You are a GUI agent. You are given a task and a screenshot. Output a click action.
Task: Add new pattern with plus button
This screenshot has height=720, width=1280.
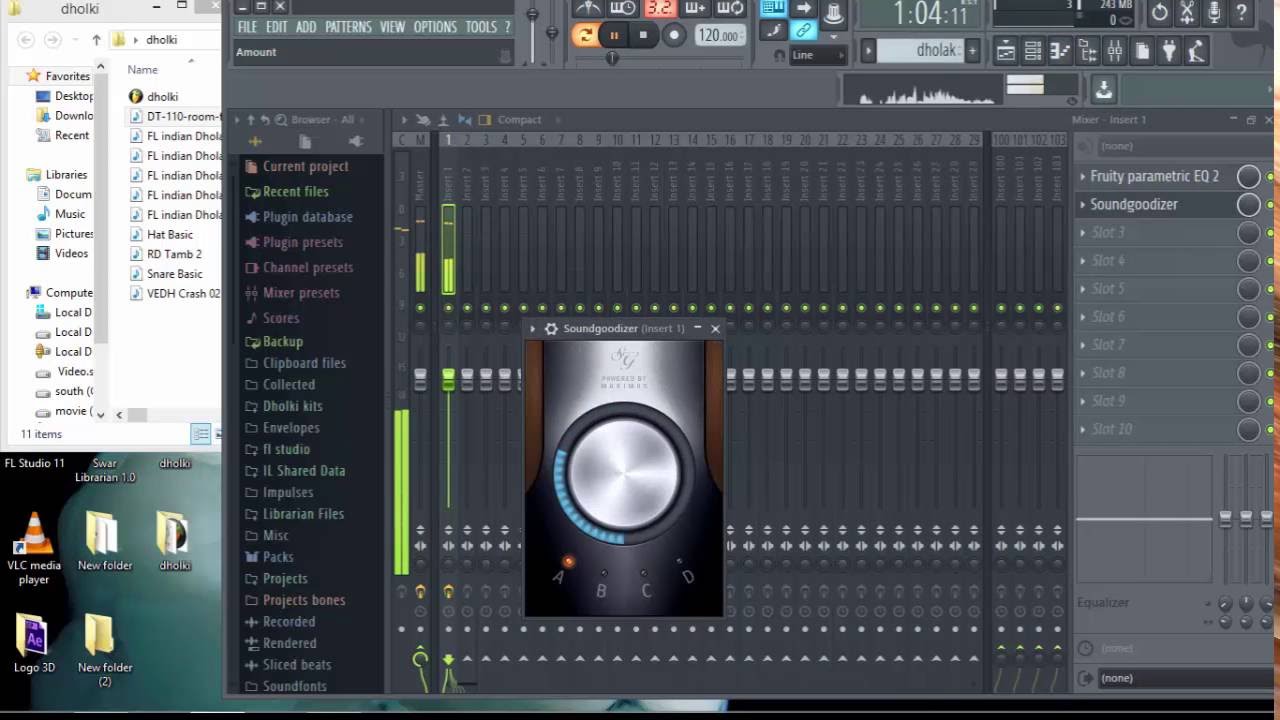972,51
